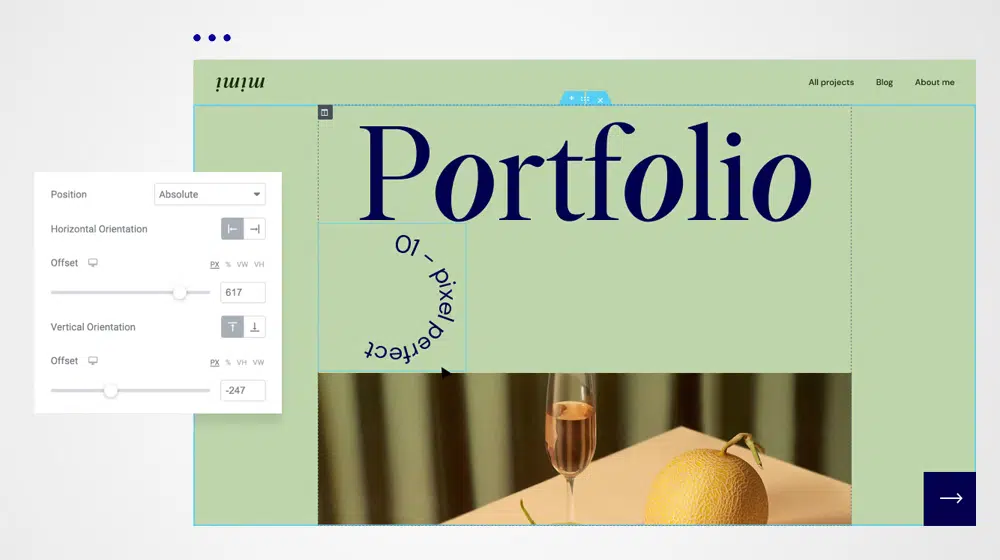
Task: Select % unit for vertical offset
Action: pyautogui.click(x=228, y=363)
